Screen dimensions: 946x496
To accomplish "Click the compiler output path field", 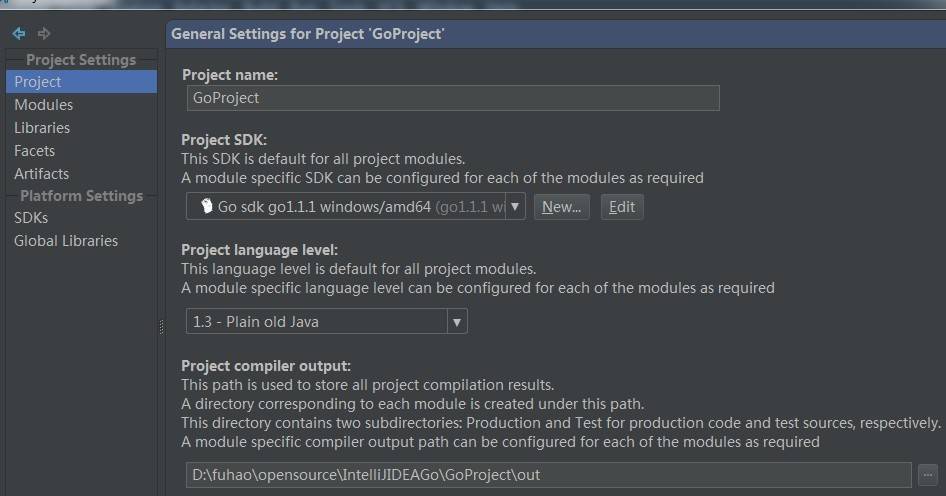I will [548, 474].
